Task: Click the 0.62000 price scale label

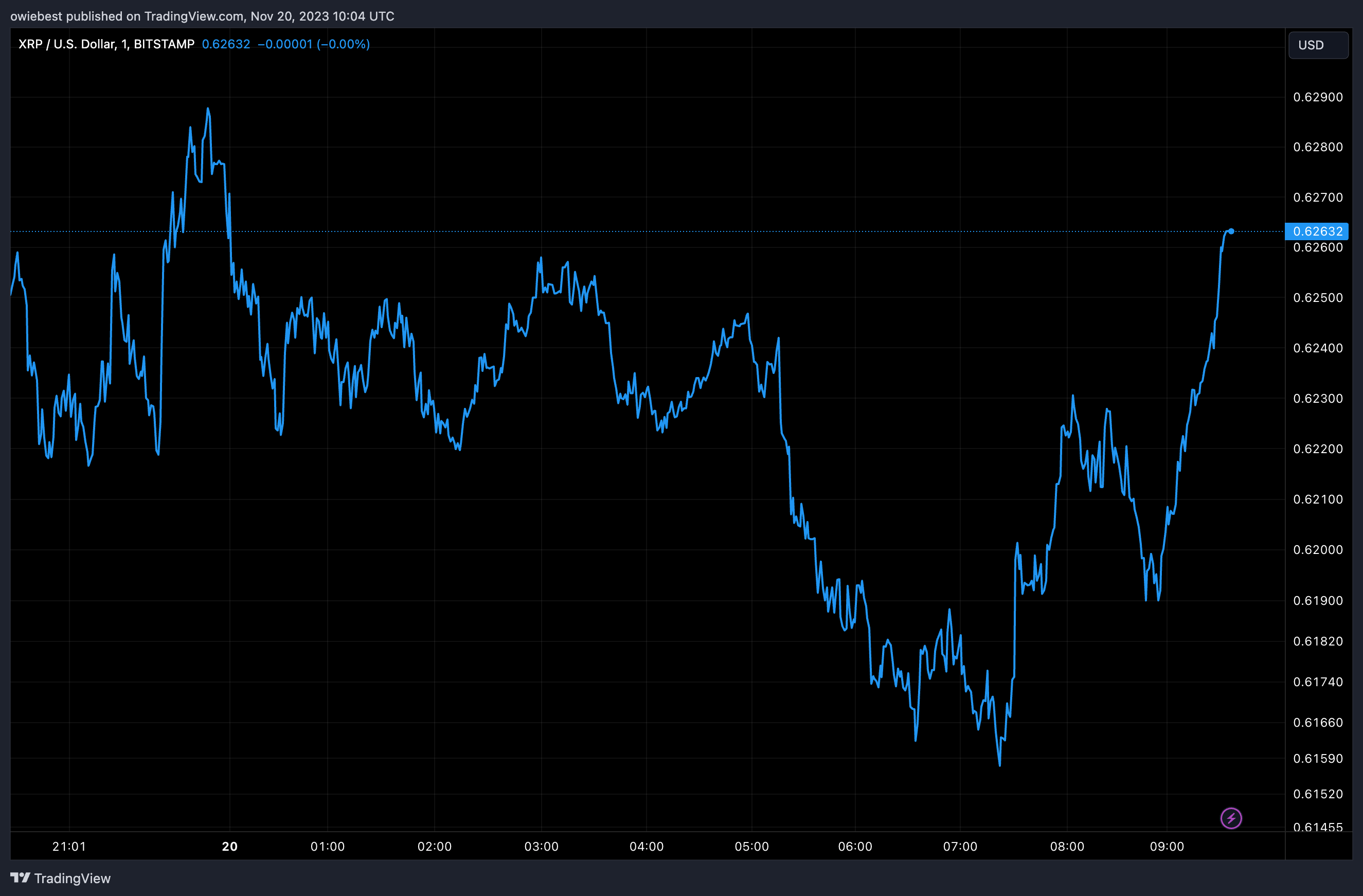Action: tap(1318, 550)
